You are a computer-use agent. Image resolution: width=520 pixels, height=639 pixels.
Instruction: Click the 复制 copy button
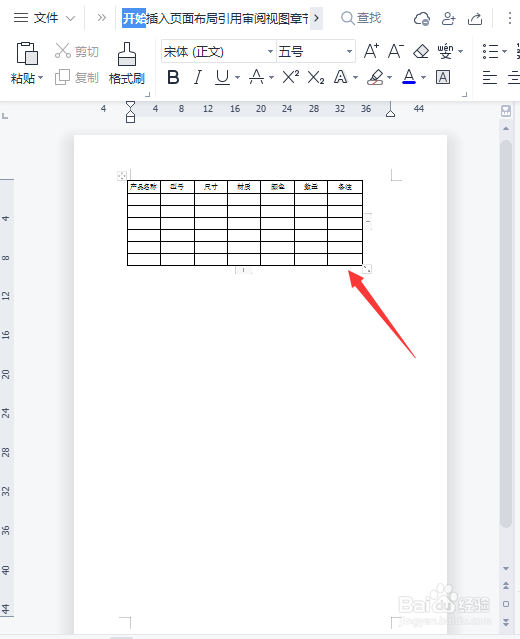77,77
